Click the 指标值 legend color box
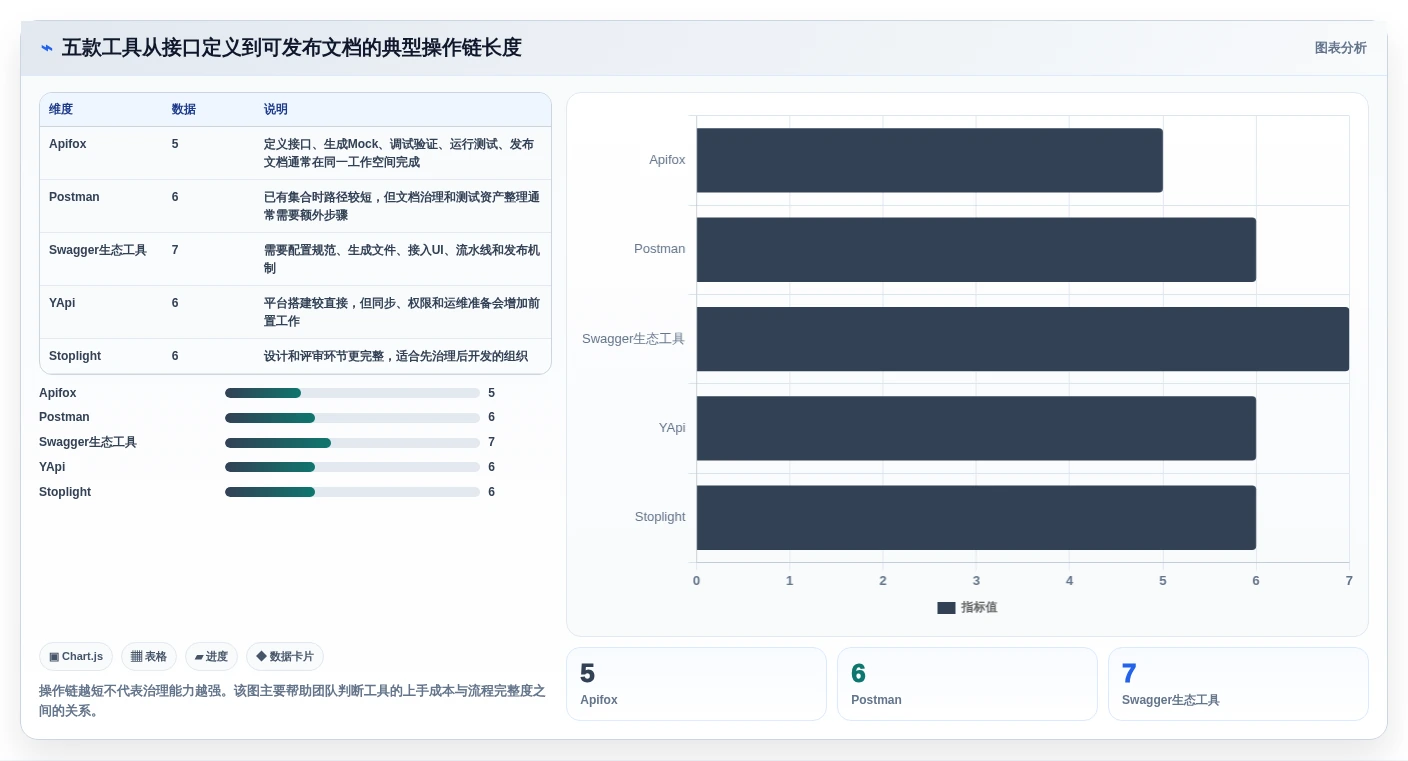Screen dimensions: 1408x761 pyautogui.click(x=946, y=607)
